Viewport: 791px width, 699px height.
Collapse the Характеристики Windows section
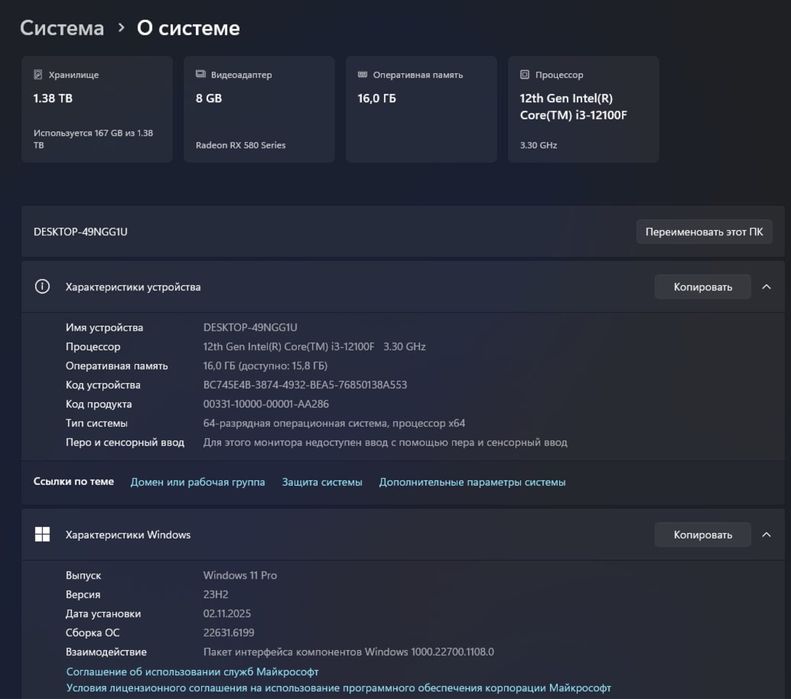[x=766, y=535]
